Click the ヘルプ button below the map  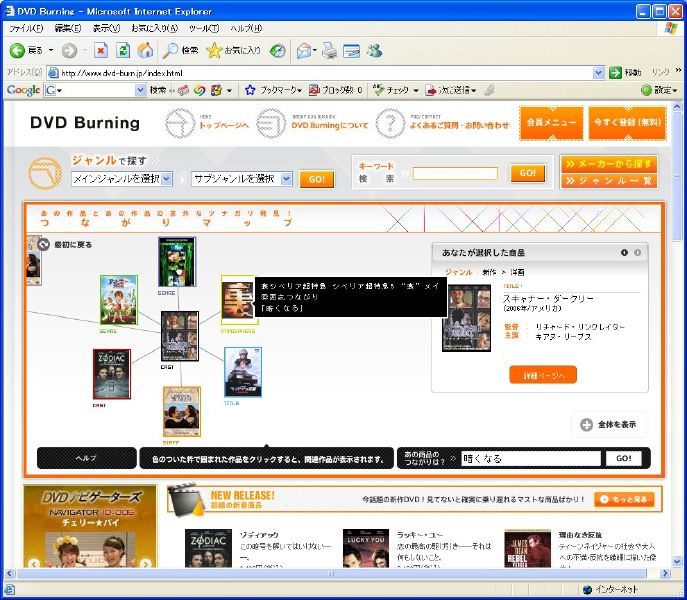pos(86,458)
